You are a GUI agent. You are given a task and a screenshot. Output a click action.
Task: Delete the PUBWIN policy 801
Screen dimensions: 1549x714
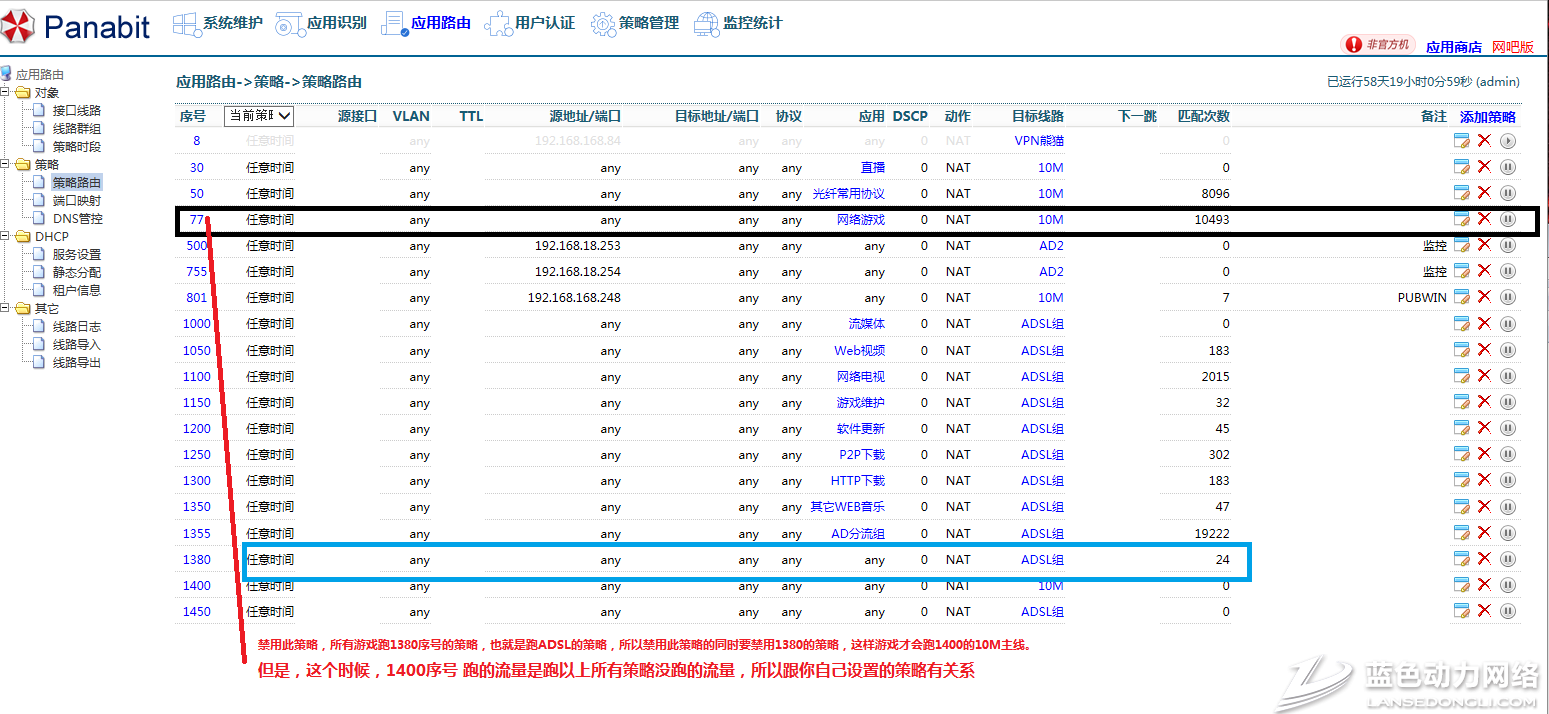[x=1484, y=297]
